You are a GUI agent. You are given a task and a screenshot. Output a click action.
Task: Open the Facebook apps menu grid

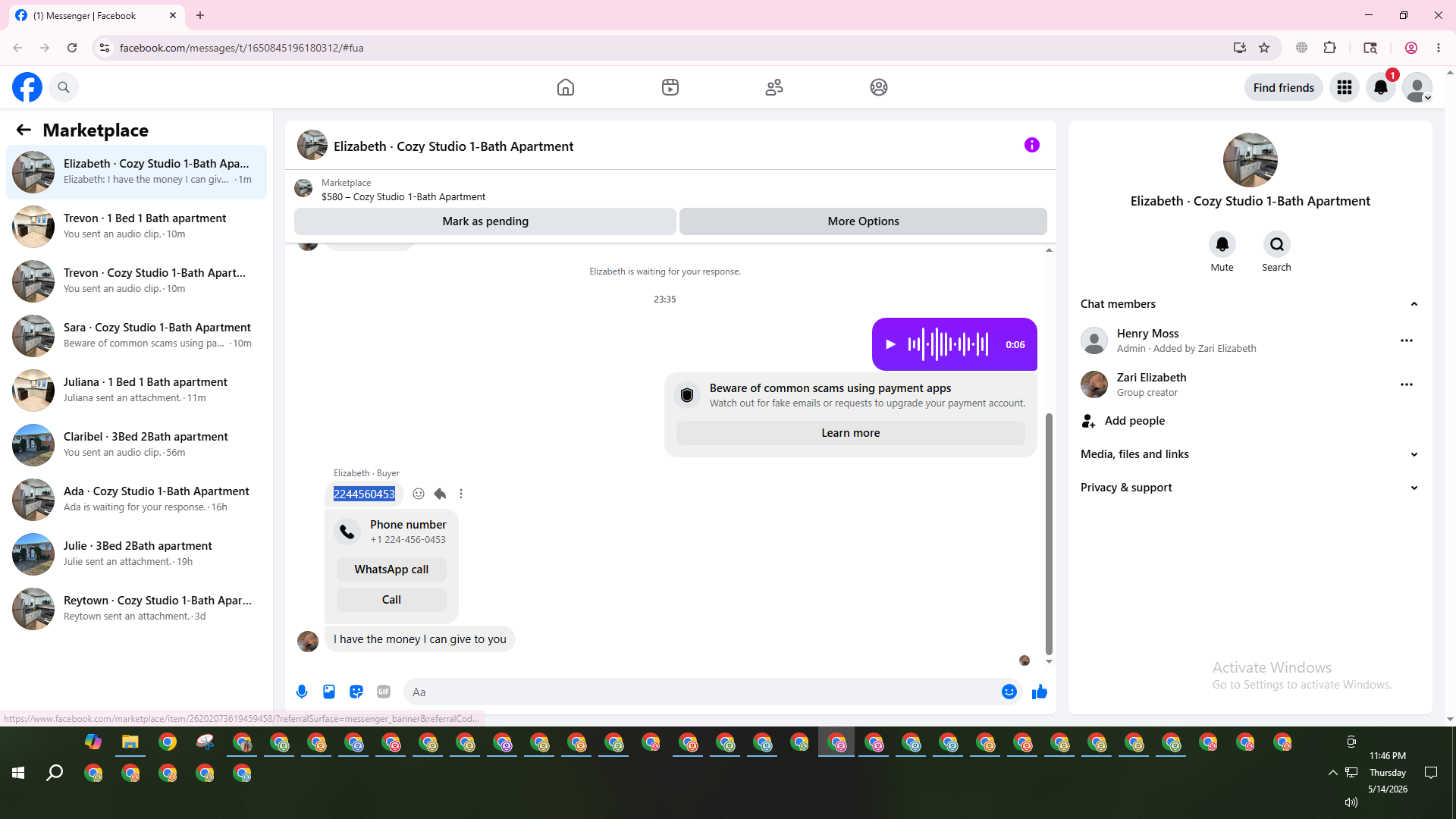point(1345,87)
